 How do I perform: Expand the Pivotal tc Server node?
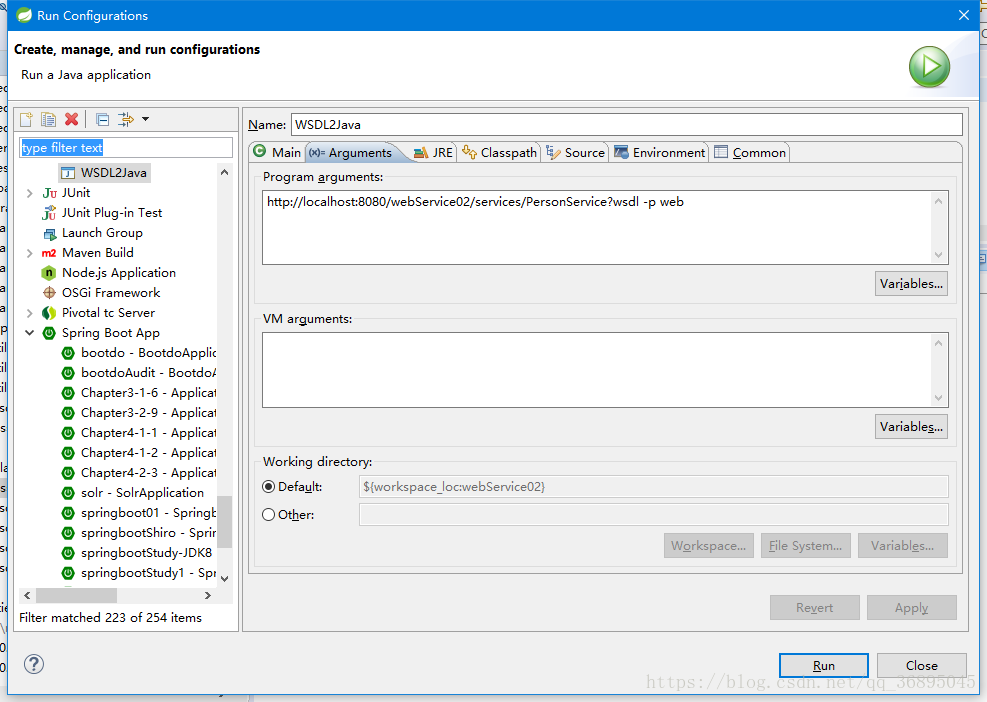pos(30,314)
